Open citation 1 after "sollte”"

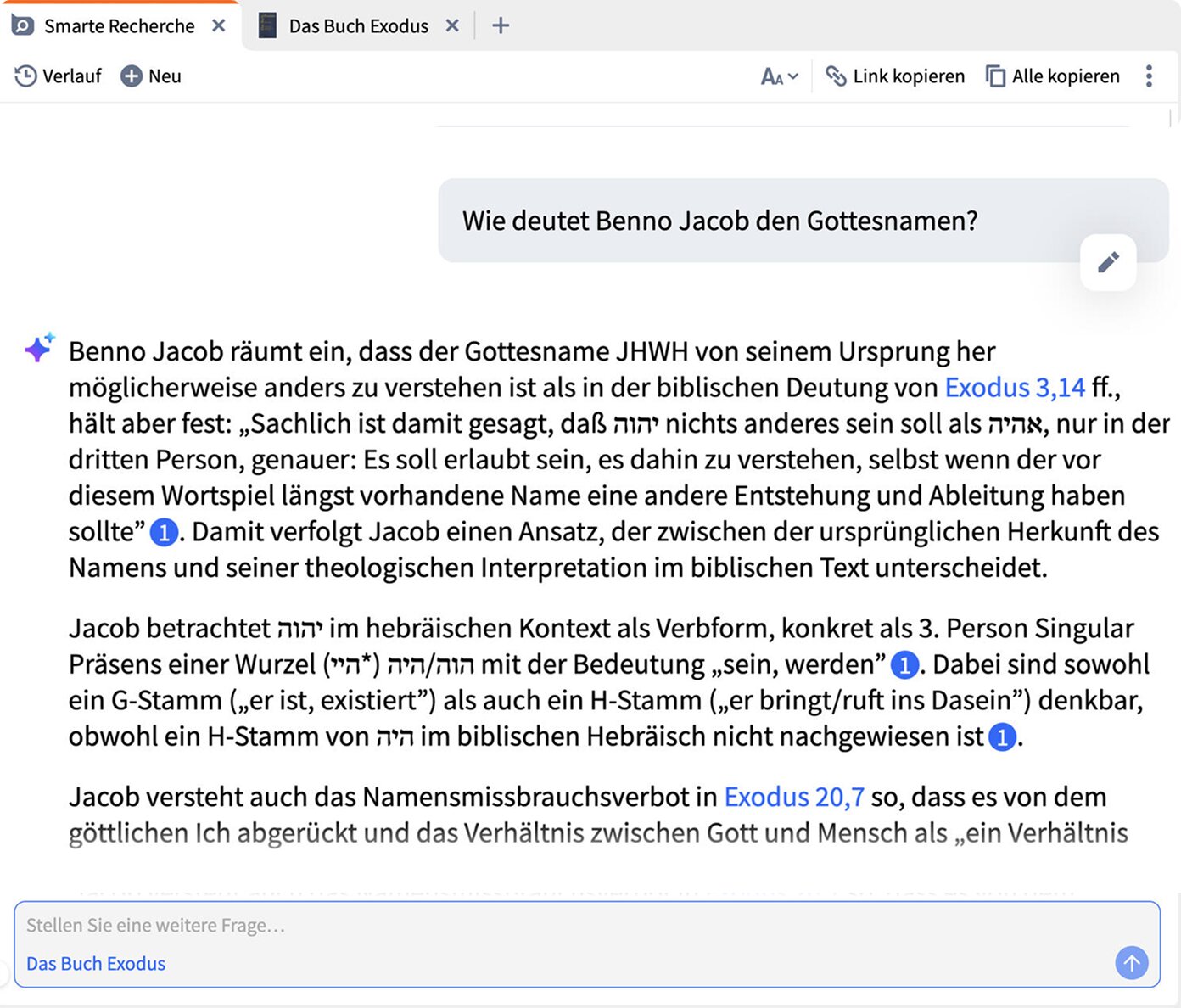pyautogui.click(x=164, y=532)
